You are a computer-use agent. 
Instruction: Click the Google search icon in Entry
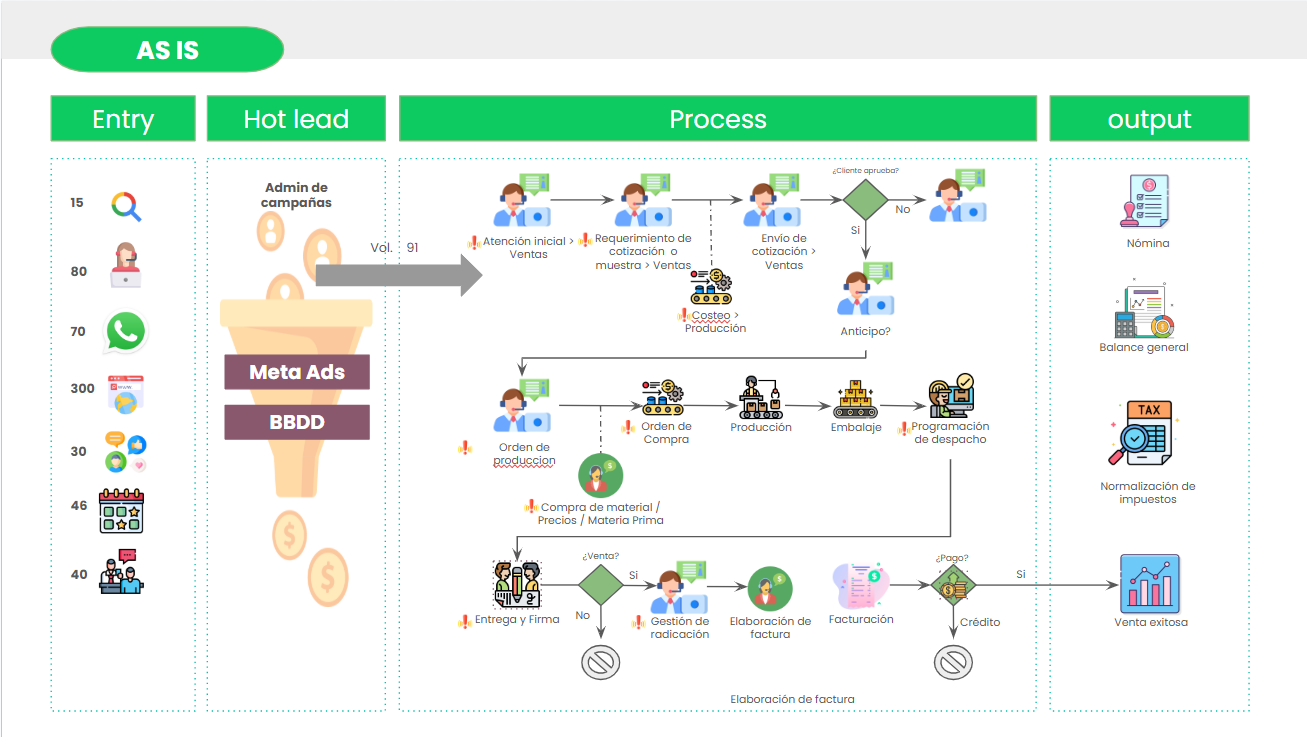click(126, 206)
